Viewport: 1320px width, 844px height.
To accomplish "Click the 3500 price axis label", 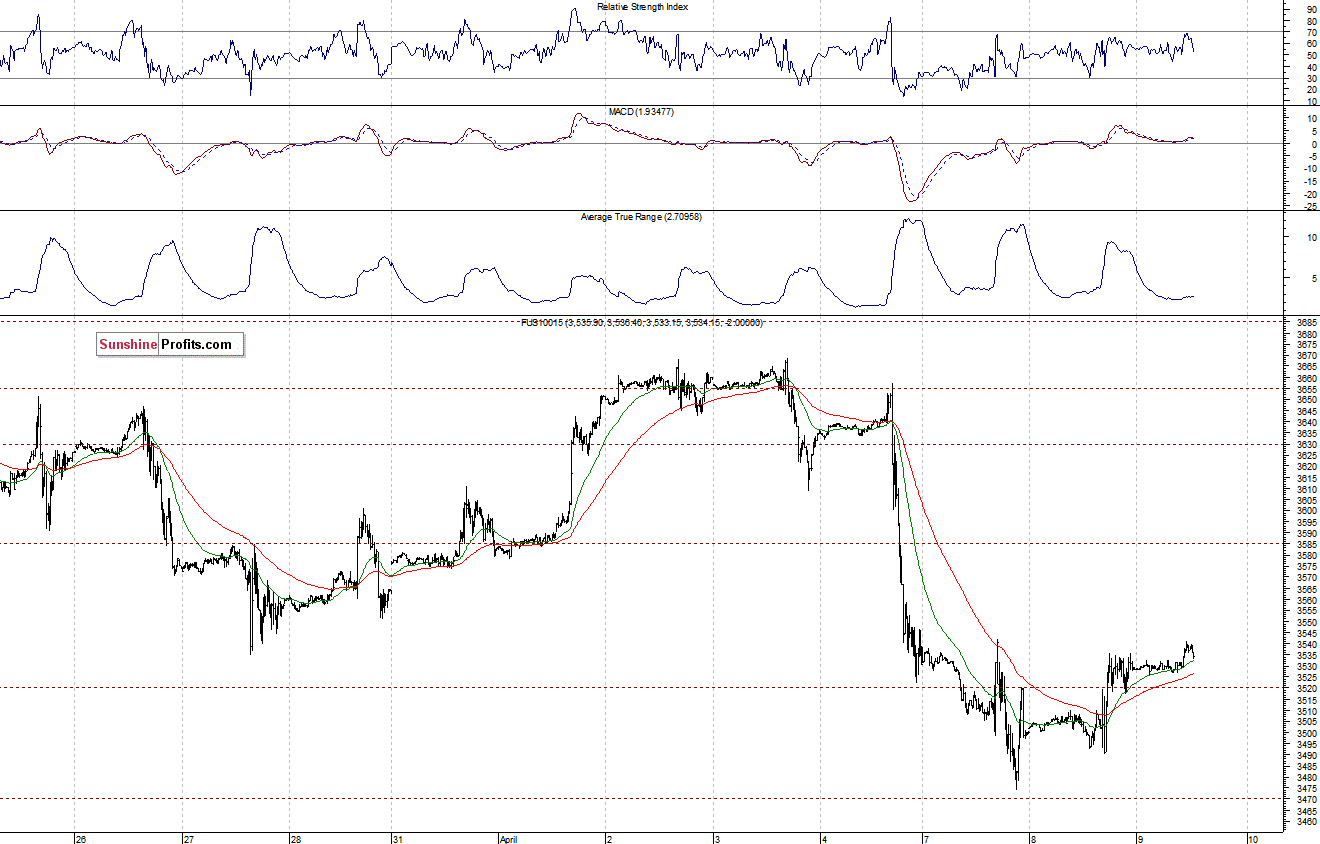I will [x=1305, y=733].
